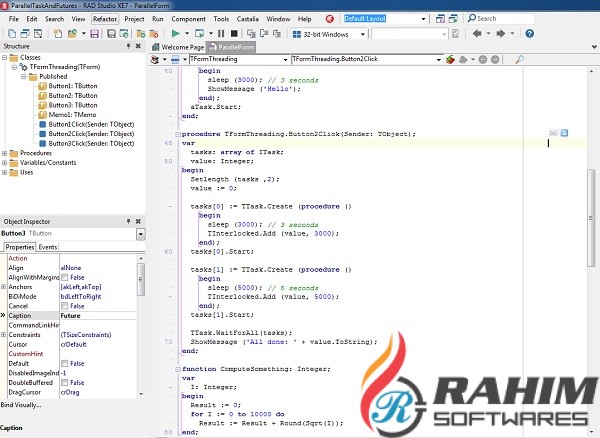The image size is (600, 438).
Task: Toggle the DoubleBuffered property checkbox
Action: pyautogui.click(x=65, y=383)
